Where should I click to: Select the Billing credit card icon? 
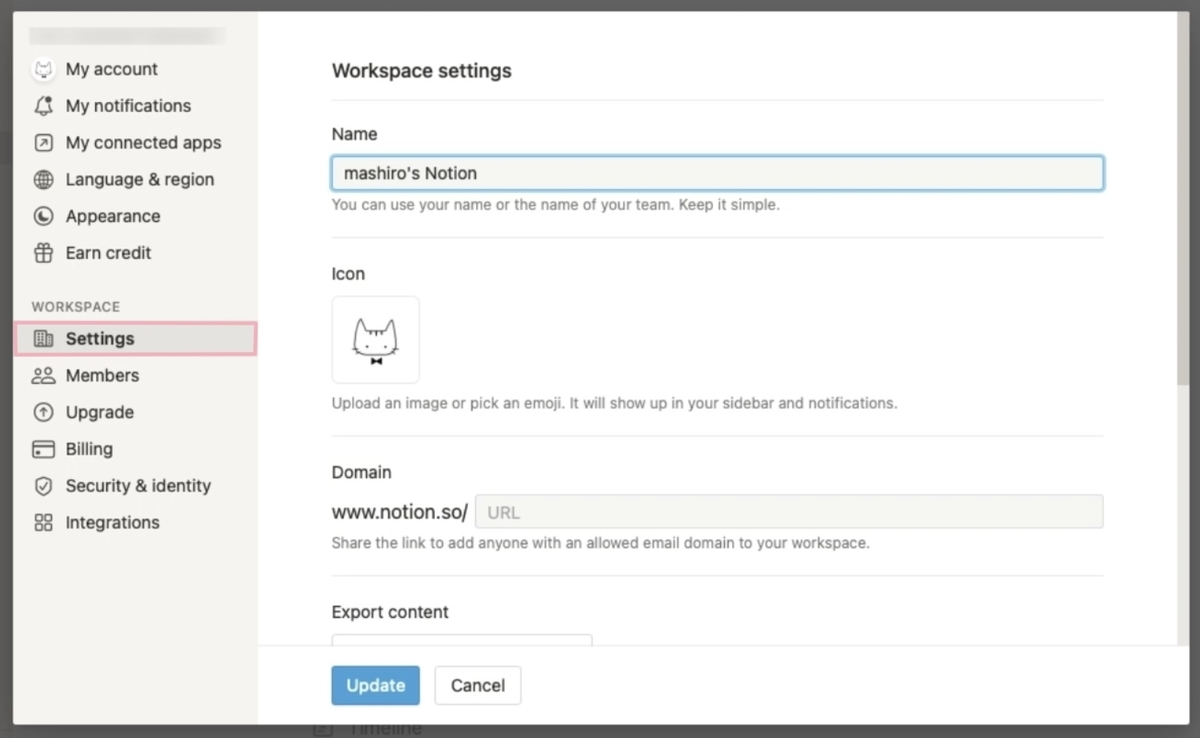(44, 449)
